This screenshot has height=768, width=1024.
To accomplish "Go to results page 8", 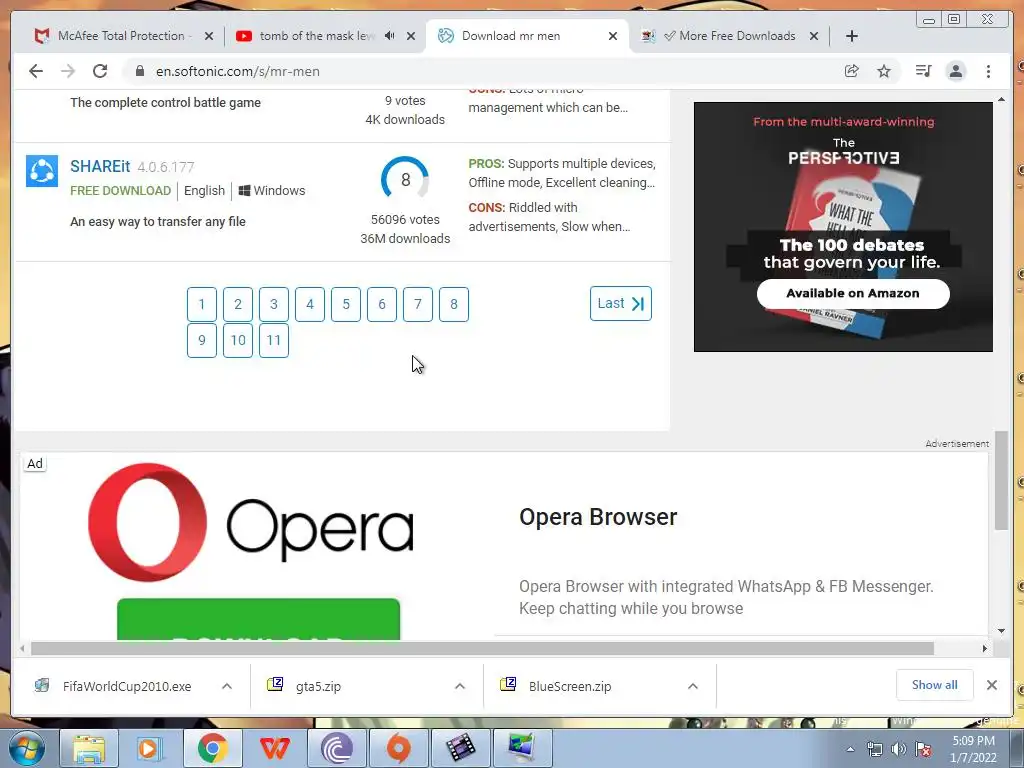I will 454,304.
